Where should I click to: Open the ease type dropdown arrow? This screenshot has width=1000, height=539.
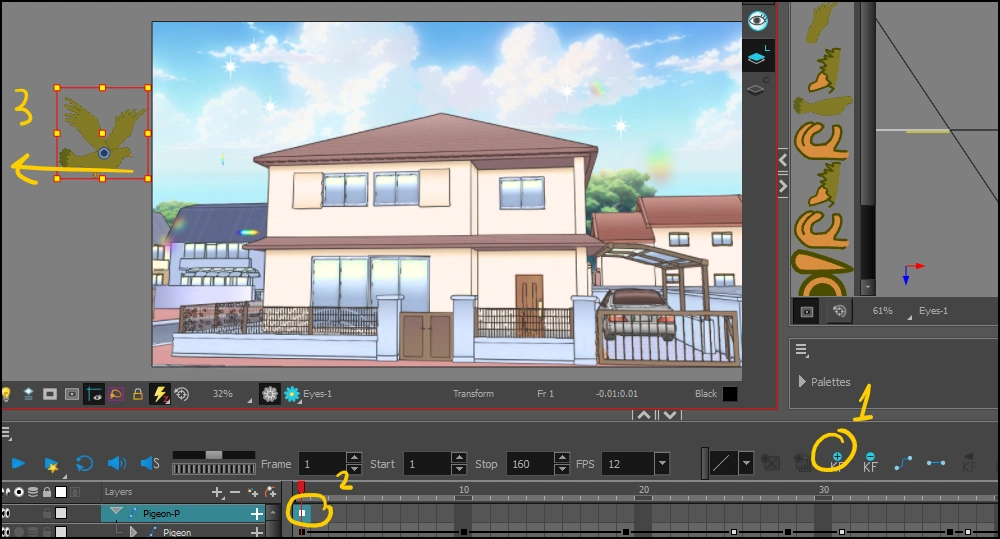tap(746, 463)
